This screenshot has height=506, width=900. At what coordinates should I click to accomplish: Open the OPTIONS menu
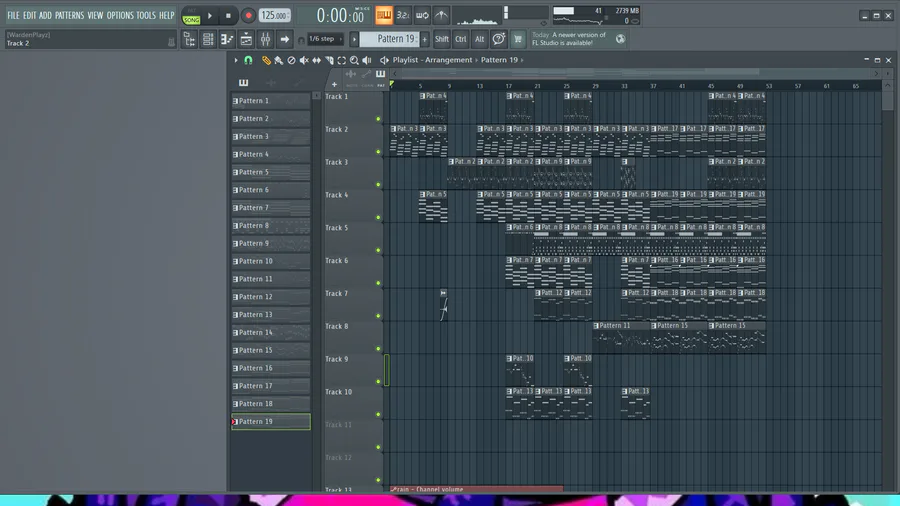120,15
